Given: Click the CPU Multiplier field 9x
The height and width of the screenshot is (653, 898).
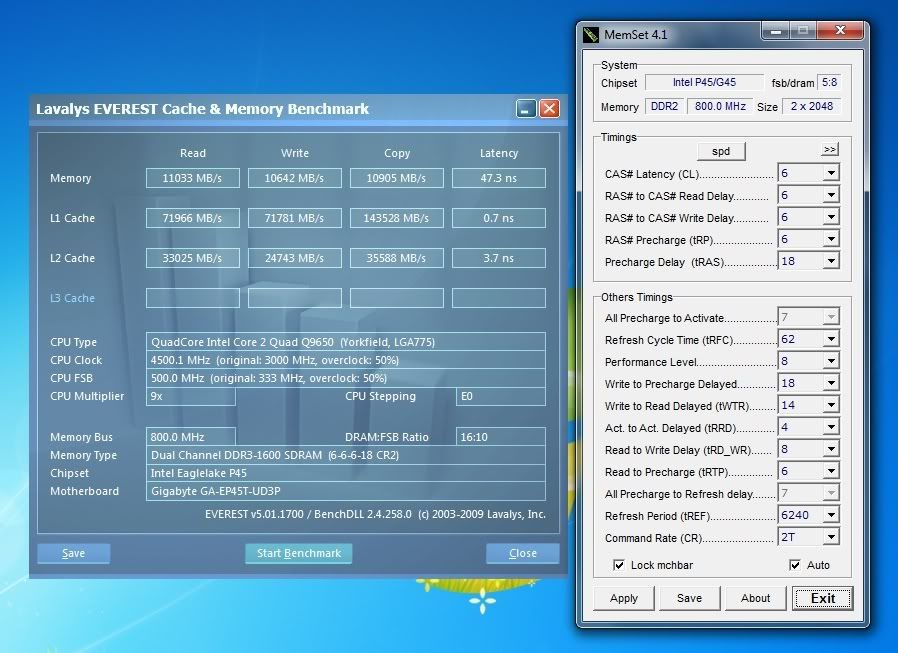Looking at the screenshot, I should click(191, 396).
